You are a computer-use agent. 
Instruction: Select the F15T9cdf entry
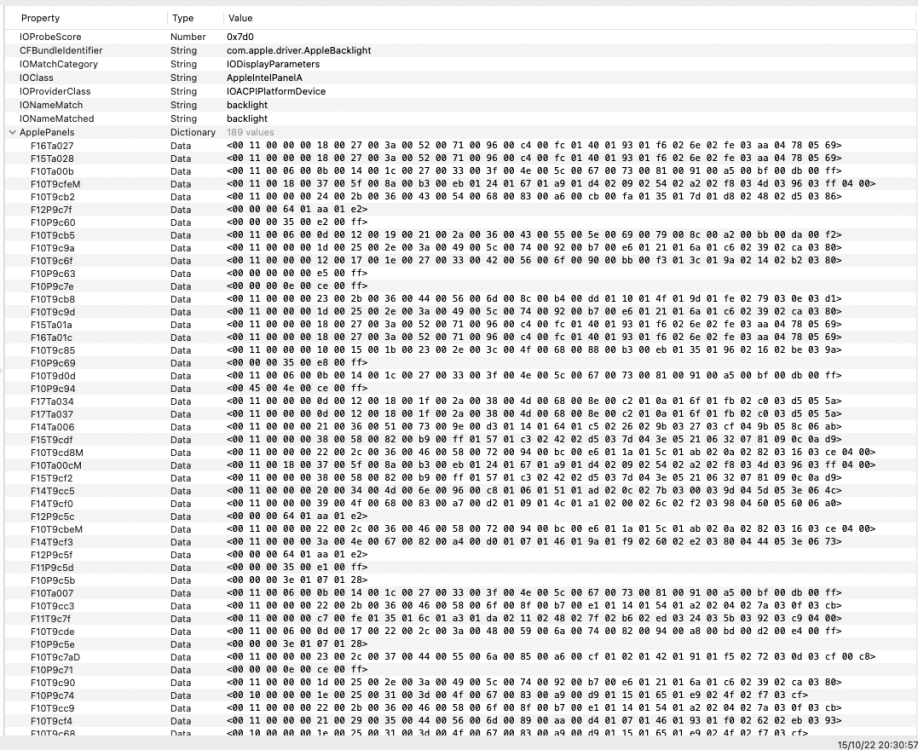point(52,440)
